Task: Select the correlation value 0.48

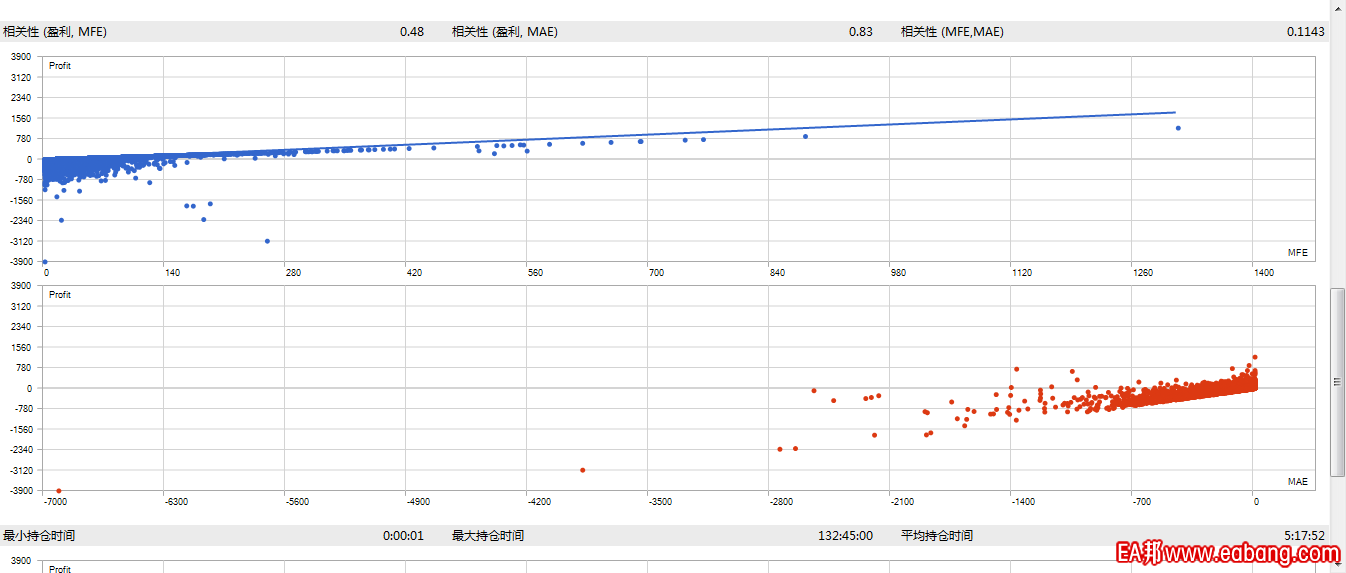Action: pyautogui.click(x=412, y=32)
